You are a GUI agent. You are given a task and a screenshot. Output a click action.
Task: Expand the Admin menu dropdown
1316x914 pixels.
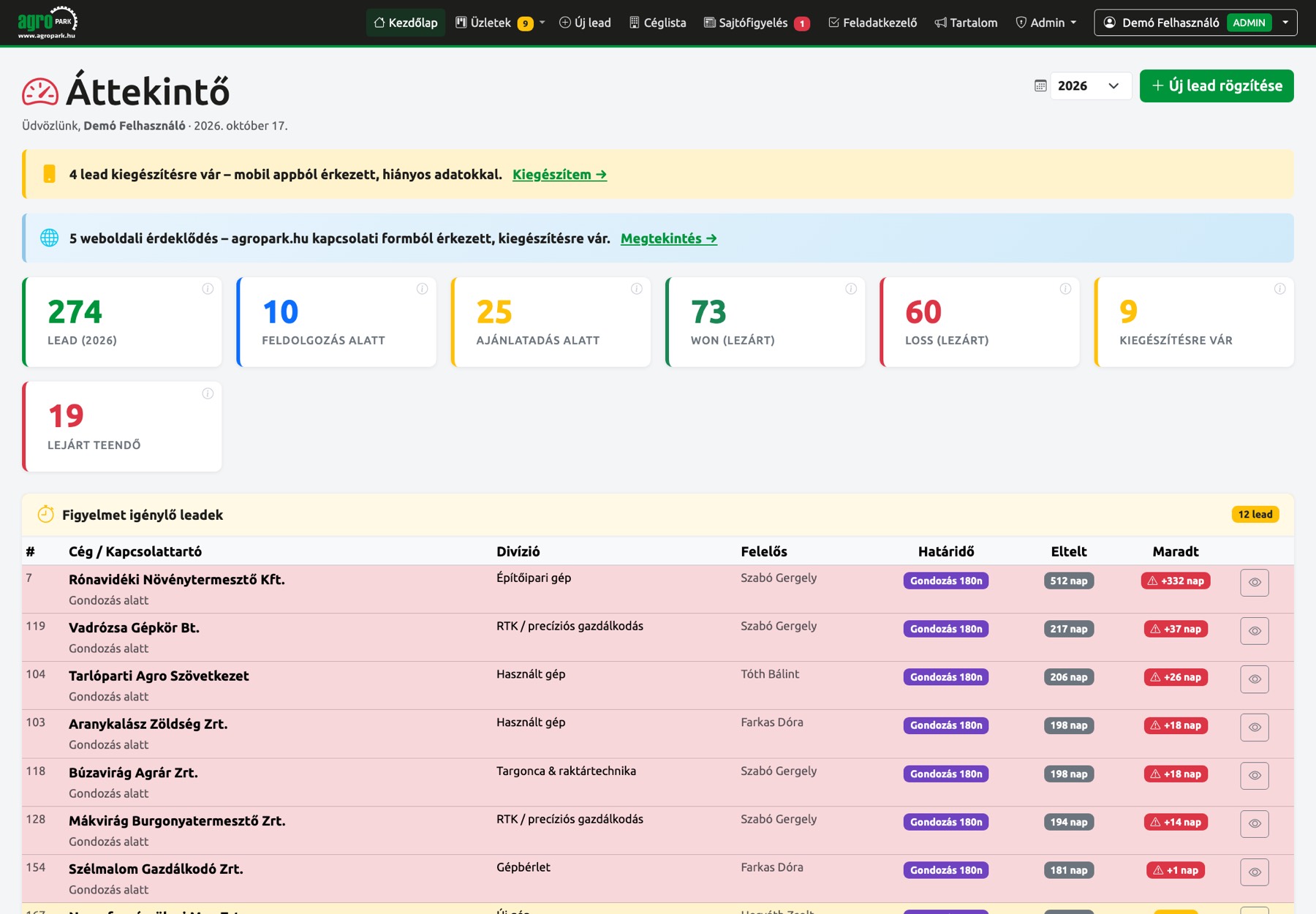1046,23
